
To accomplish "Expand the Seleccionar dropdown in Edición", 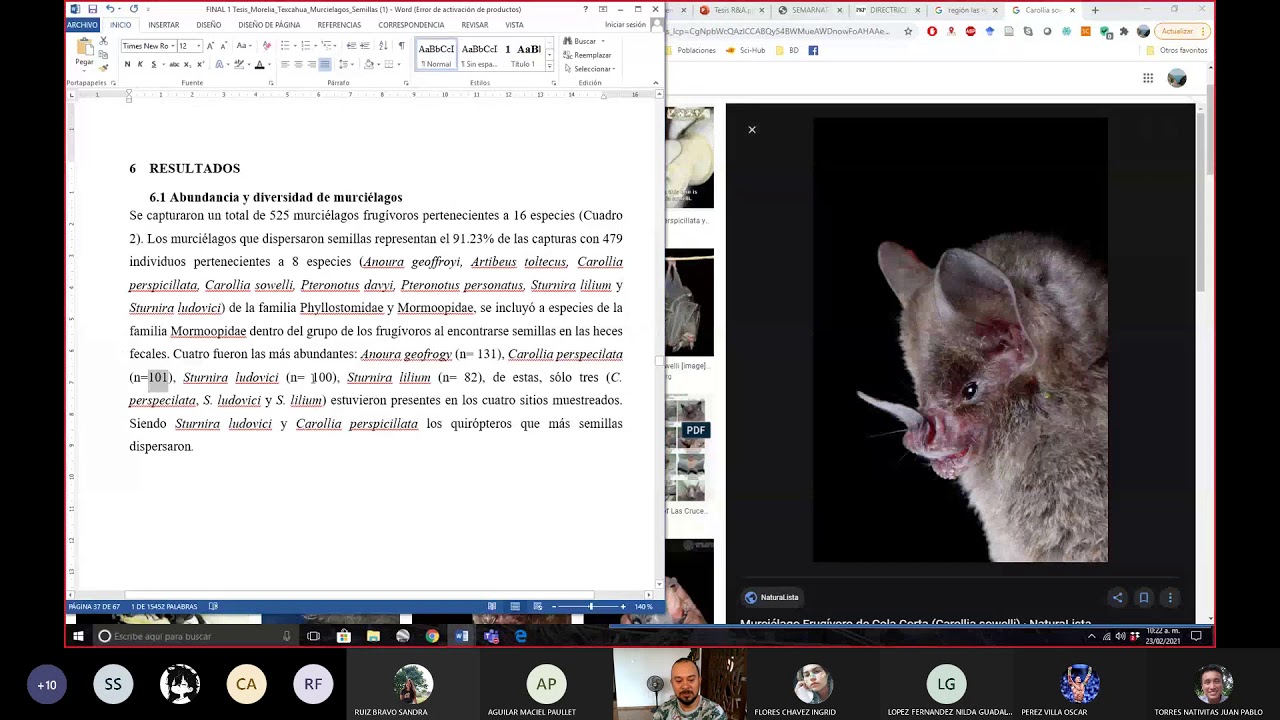I will (594, 69).
